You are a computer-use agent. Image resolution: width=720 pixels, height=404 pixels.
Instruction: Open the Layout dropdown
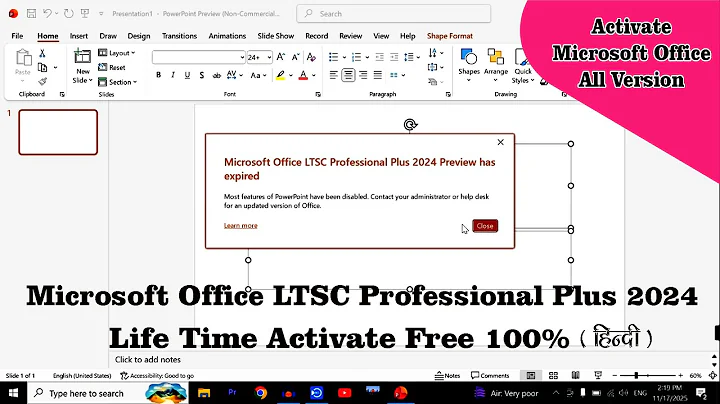117,53
